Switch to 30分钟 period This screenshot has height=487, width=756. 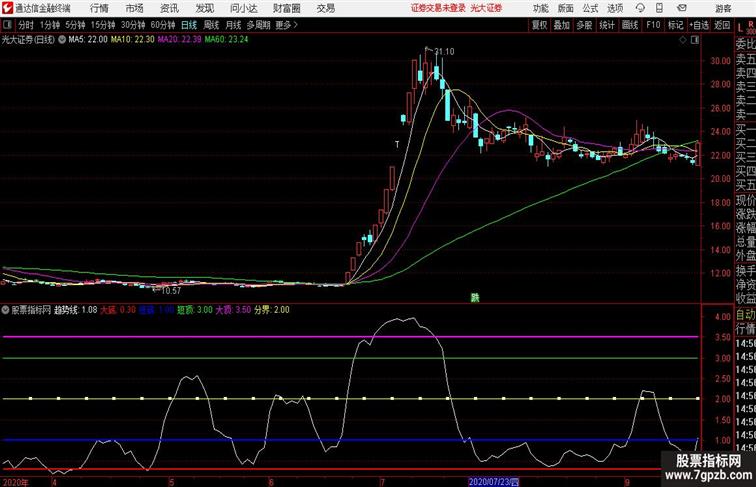133,25
